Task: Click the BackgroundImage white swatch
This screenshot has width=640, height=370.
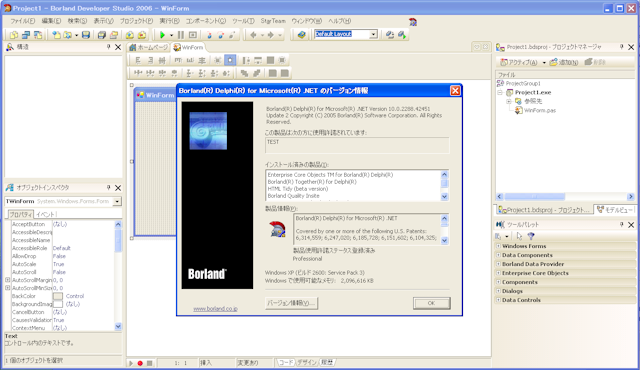Action: coord(58,304)
